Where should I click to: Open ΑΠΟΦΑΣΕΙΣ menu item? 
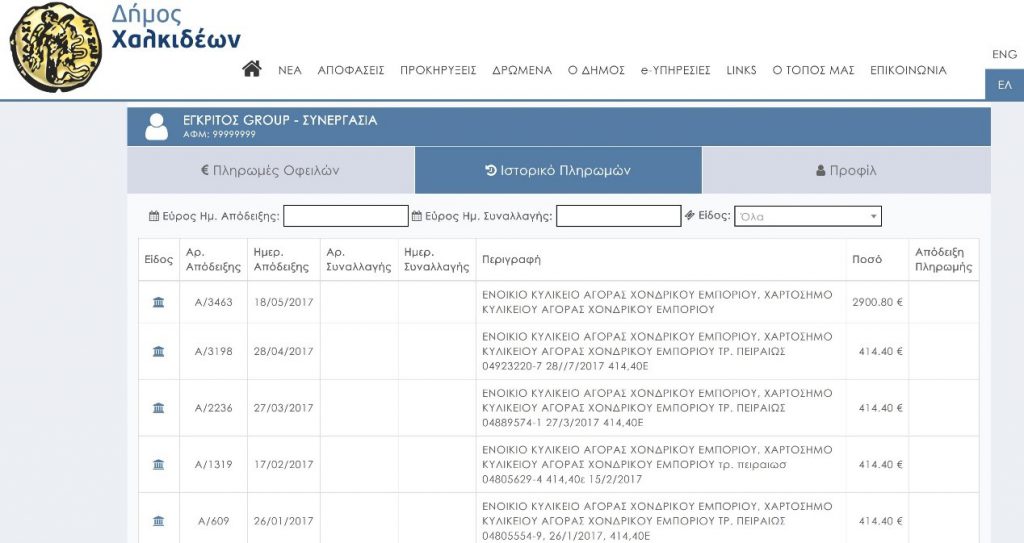click(351, 71)
